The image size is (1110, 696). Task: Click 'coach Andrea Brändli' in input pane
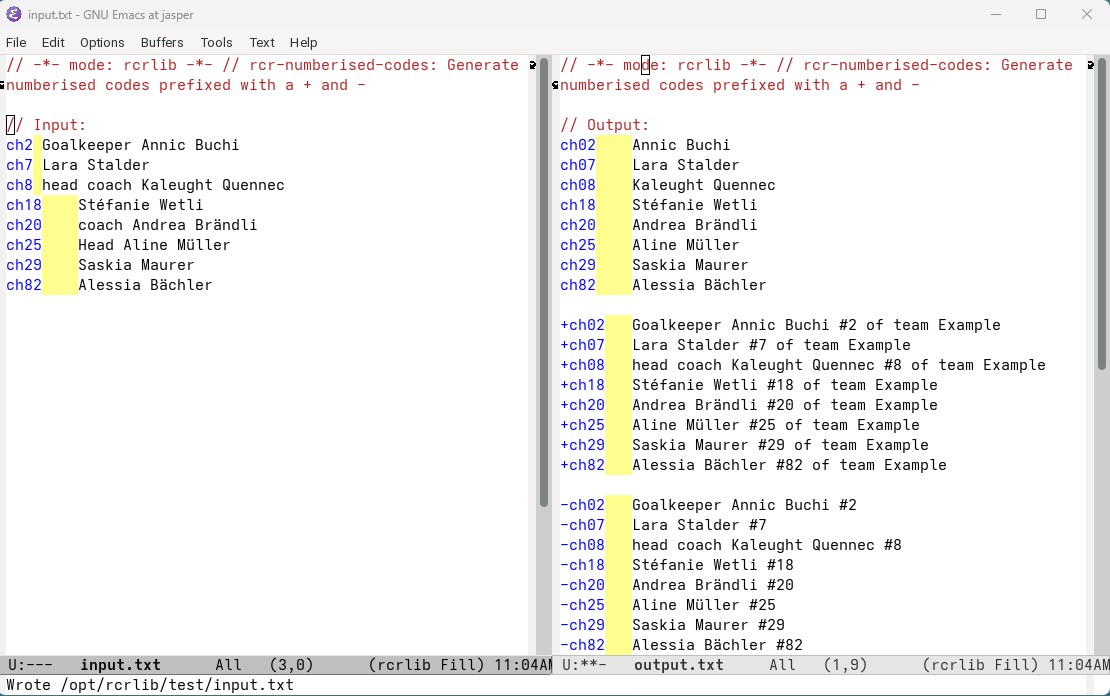pyautogui.click(x=168, y=225)
